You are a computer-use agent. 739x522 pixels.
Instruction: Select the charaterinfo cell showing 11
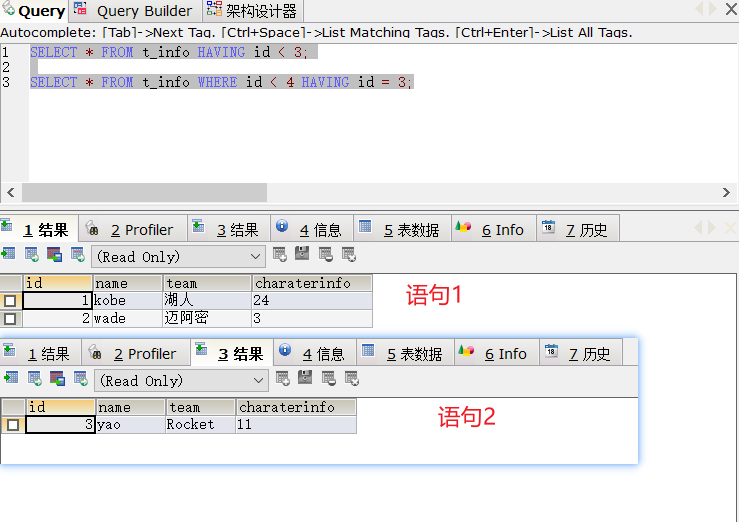coord(296,424)
